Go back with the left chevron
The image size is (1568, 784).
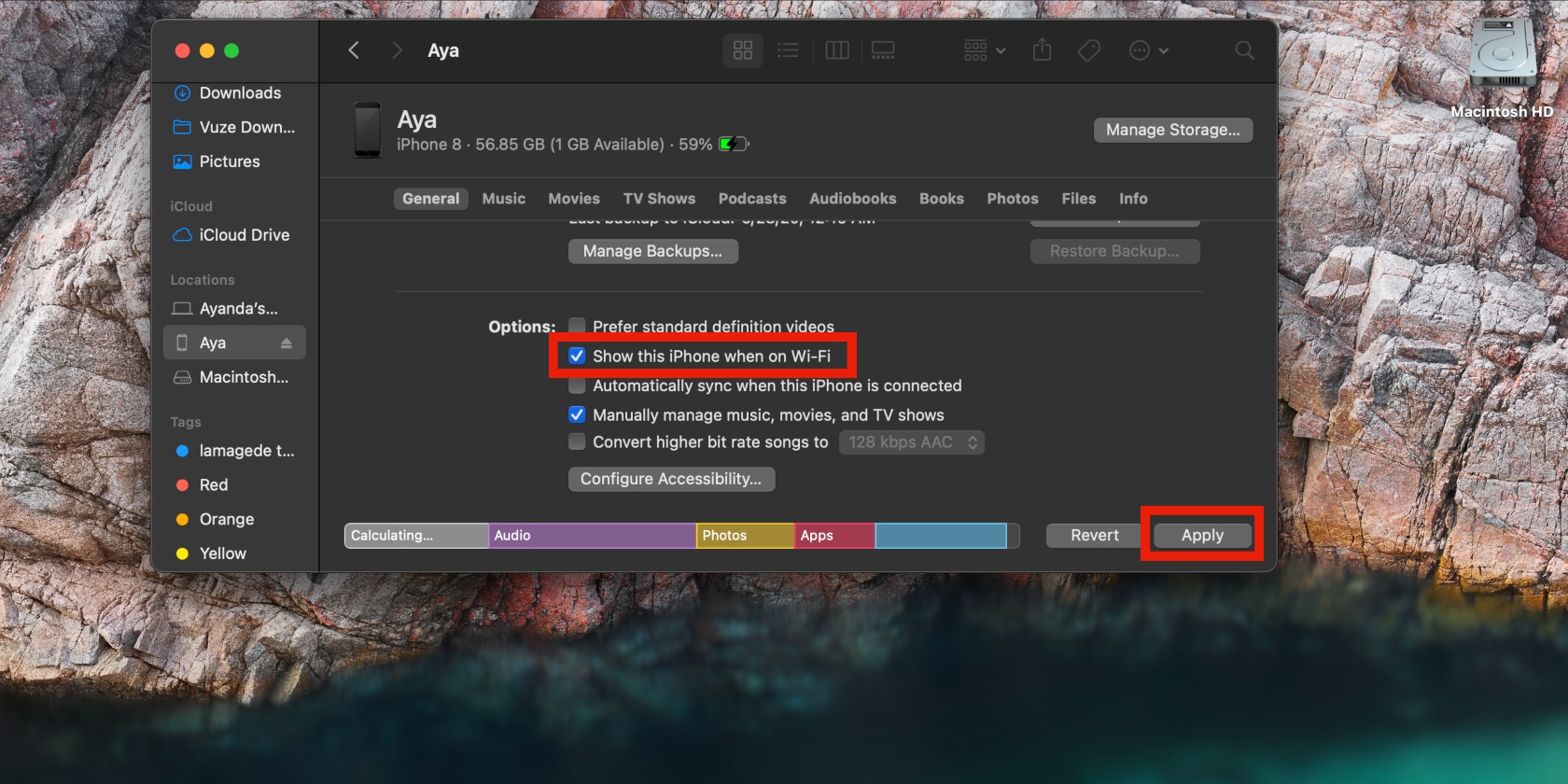click(354, 50)
